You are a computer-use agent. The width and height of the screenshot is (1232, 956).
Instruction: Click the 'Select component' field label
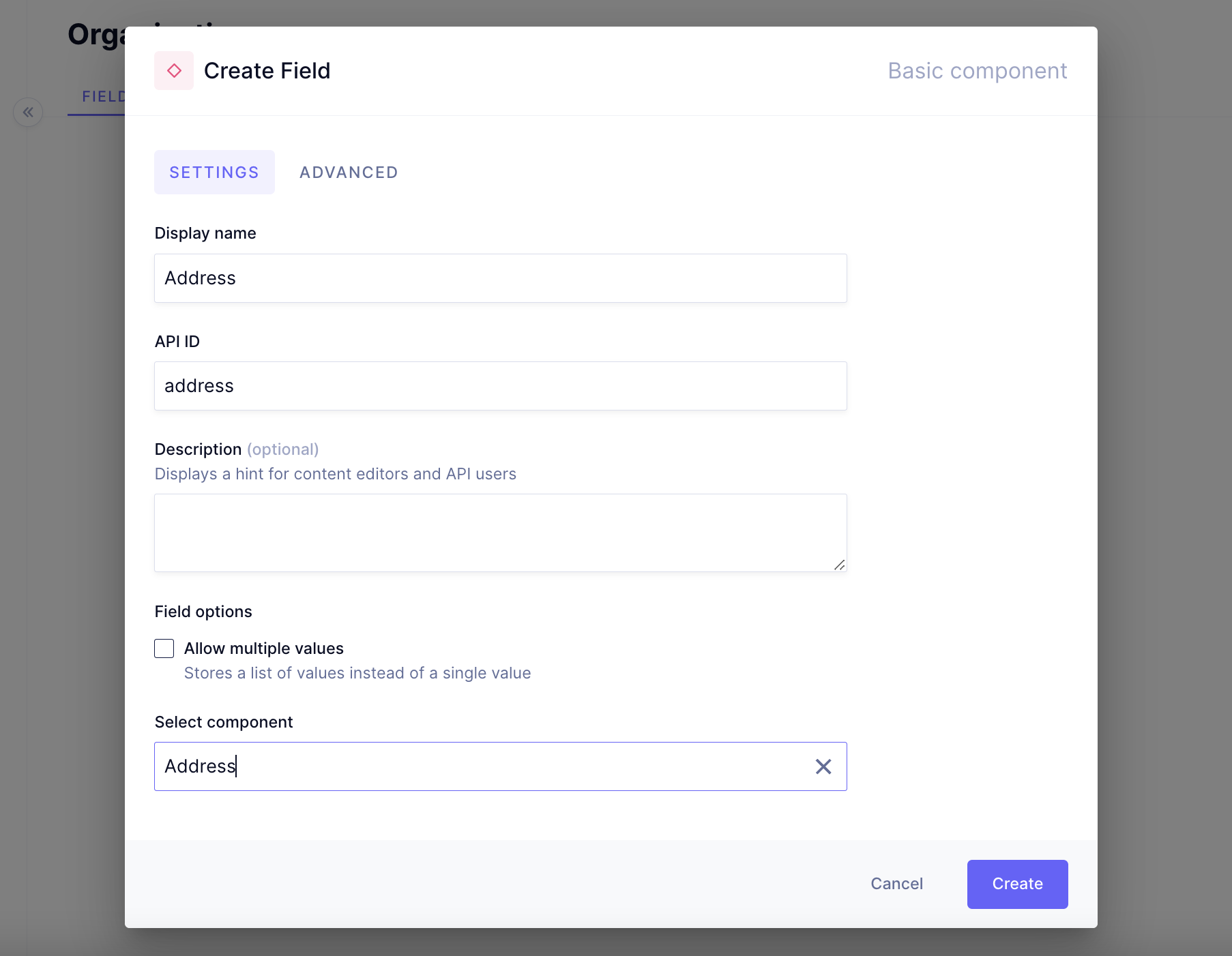[x=224, y=722]
